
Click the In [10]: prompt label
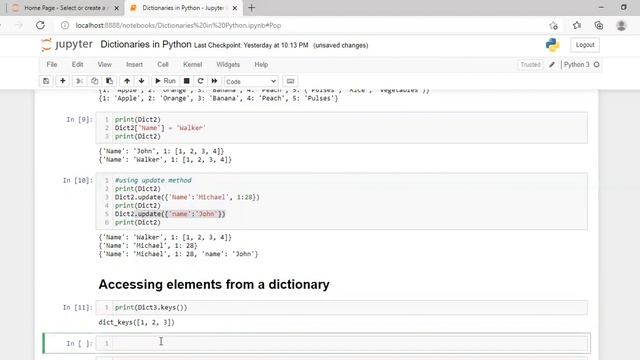coord(78,180)
